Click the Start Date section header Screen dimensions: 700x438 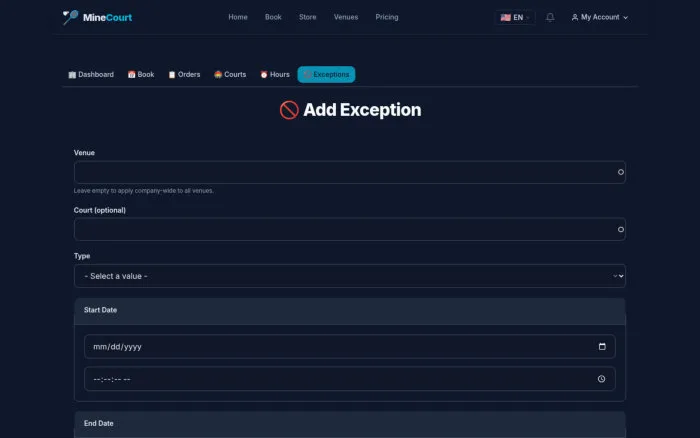click(350, 310)
